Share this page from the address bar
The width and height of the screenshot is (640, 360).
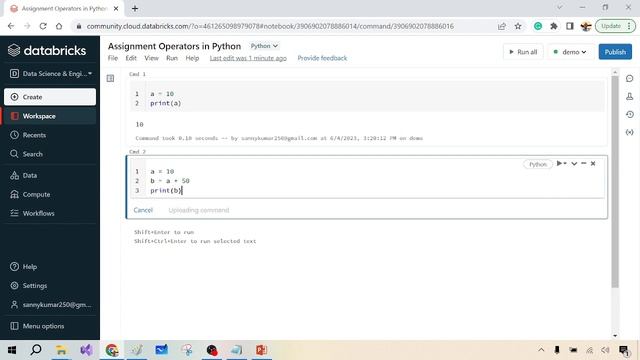pos(502,26)
